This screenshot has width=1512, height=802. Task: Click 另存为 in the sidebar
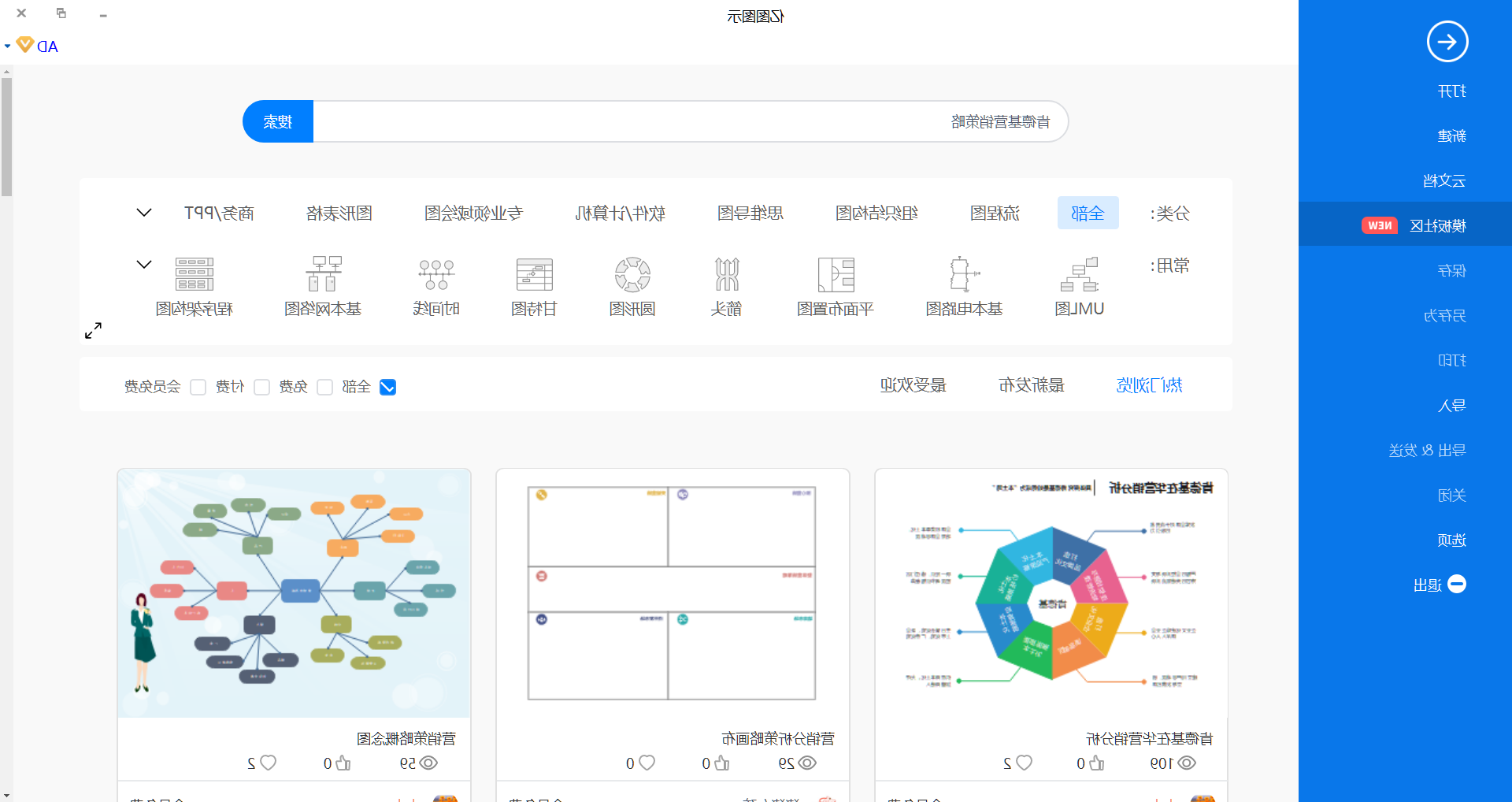pos(1444,316)
